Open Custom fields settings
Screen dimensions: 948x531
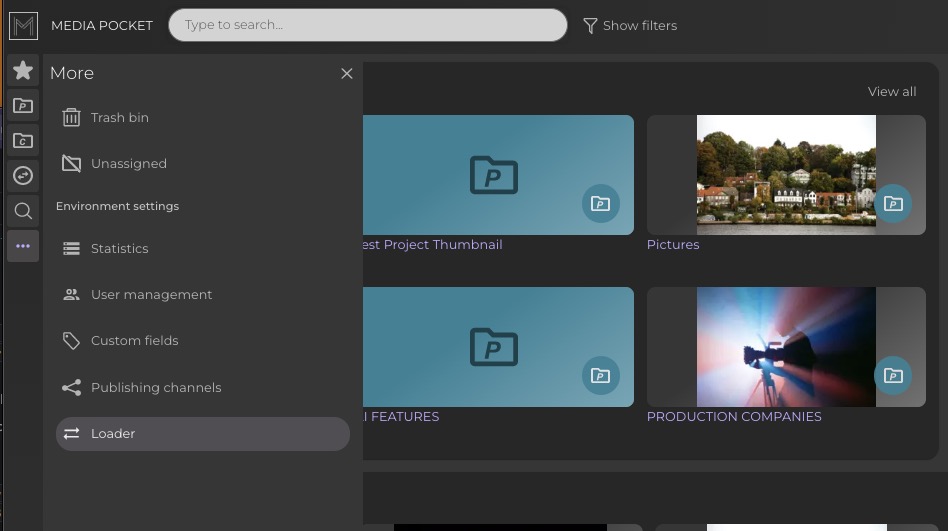134,341
